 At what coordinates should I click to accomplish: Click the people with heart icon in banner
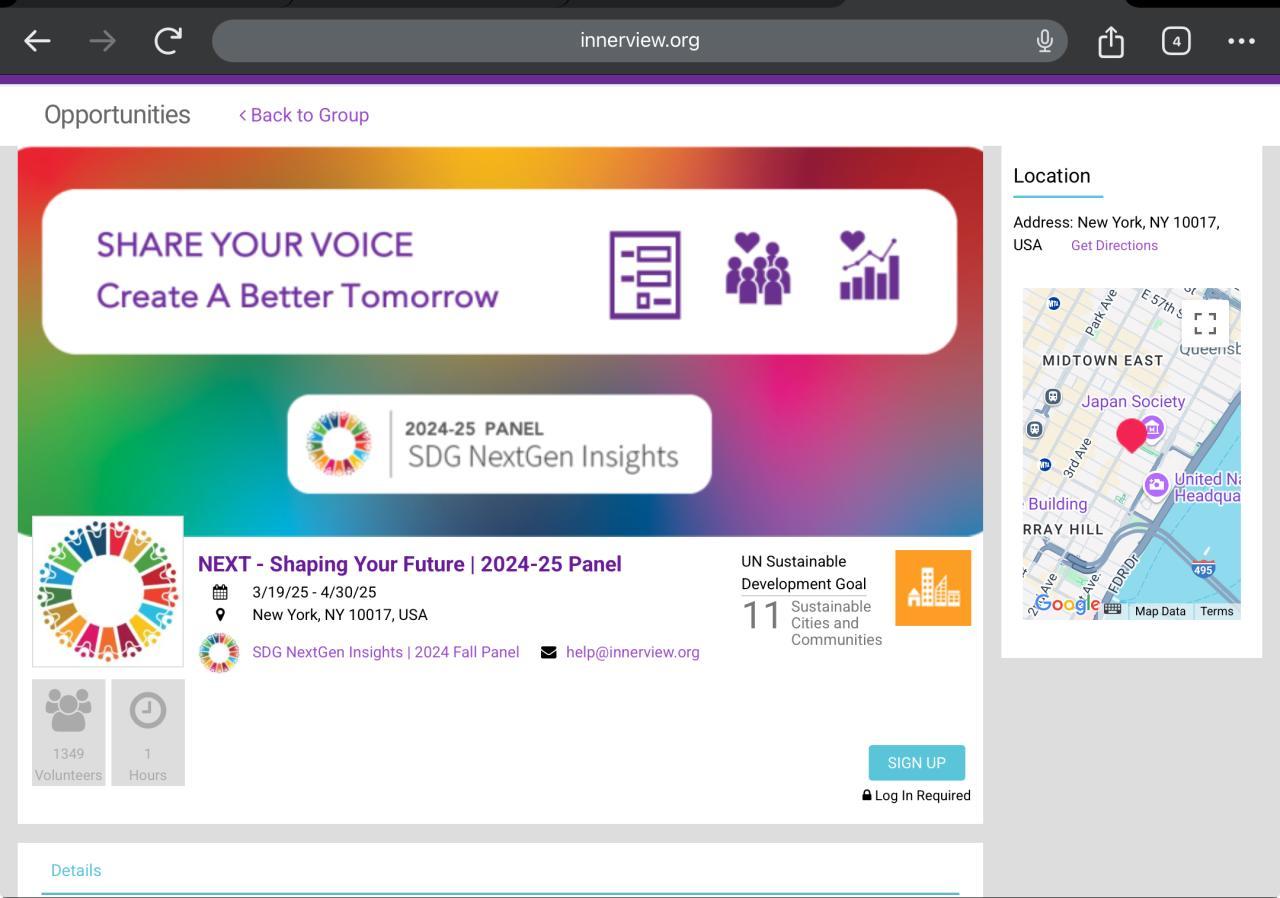pyautogui.click(x=758, y=268)
